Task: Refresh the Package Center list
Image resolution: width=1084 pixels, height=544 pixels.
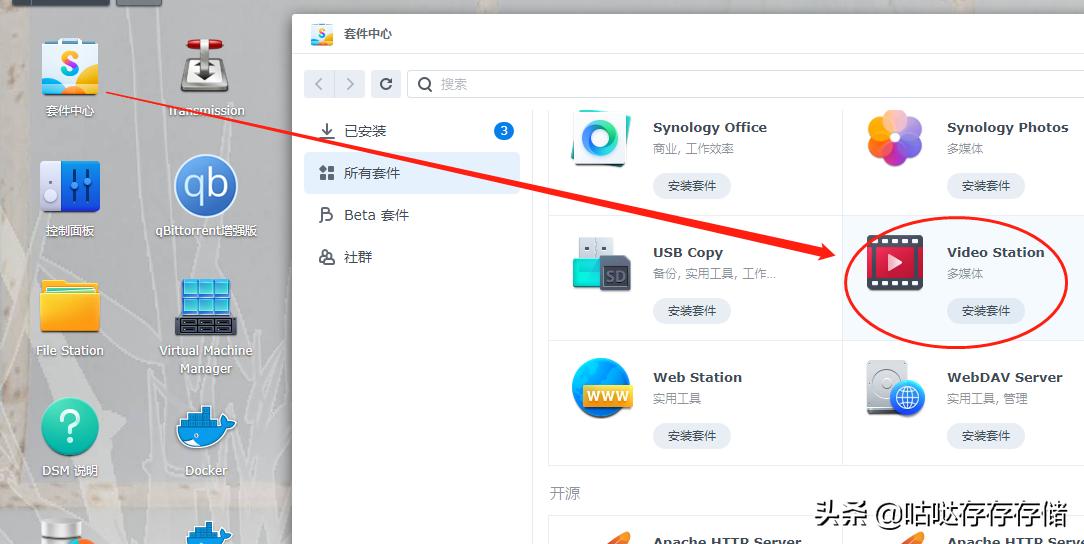Action: (386, 84)
